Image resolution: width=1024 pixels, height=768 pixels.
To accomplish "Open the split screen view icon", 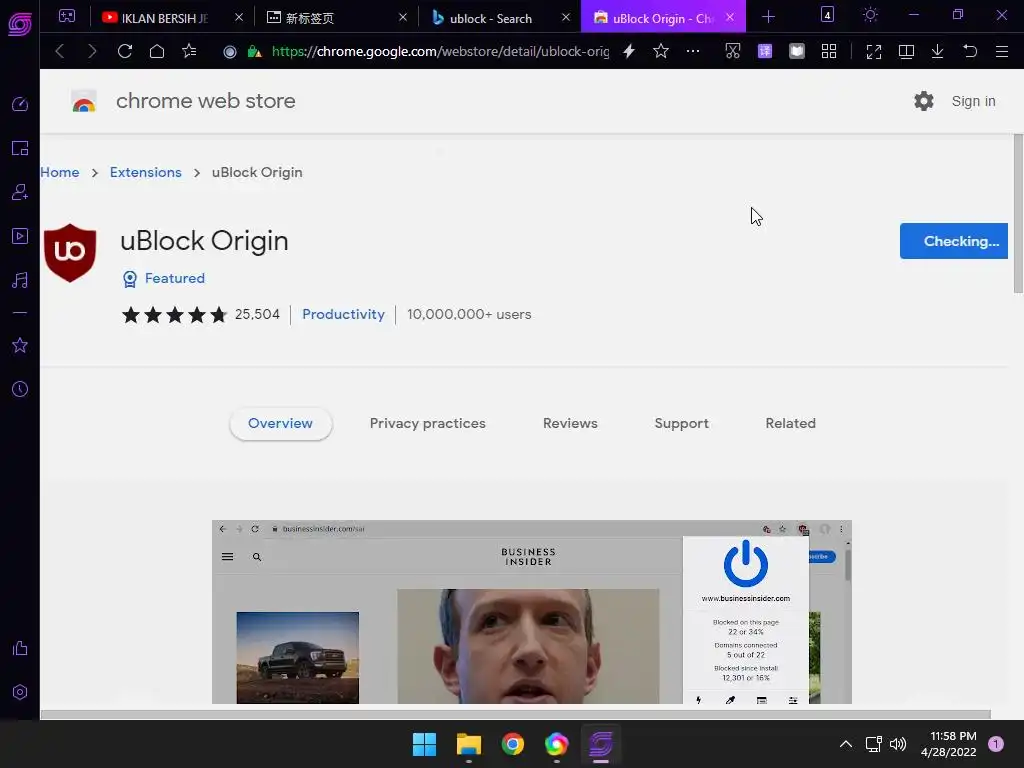I will tap(906, 52).
